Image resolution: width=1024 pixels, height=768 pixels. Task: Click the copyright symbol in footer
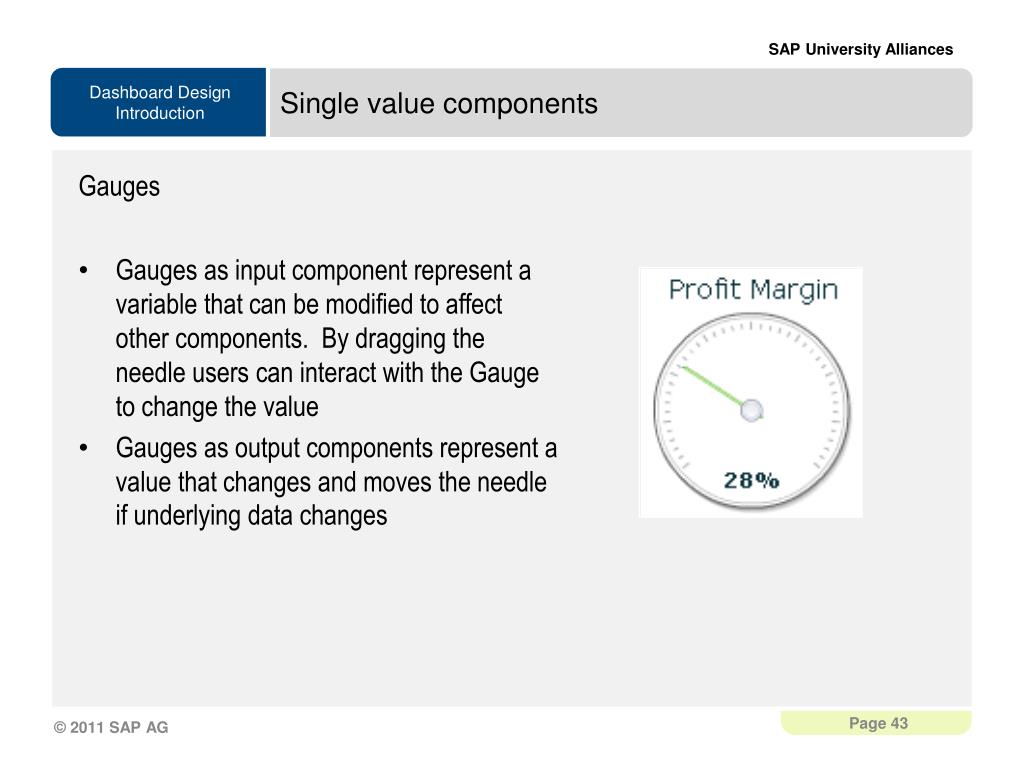pos(60,728)
